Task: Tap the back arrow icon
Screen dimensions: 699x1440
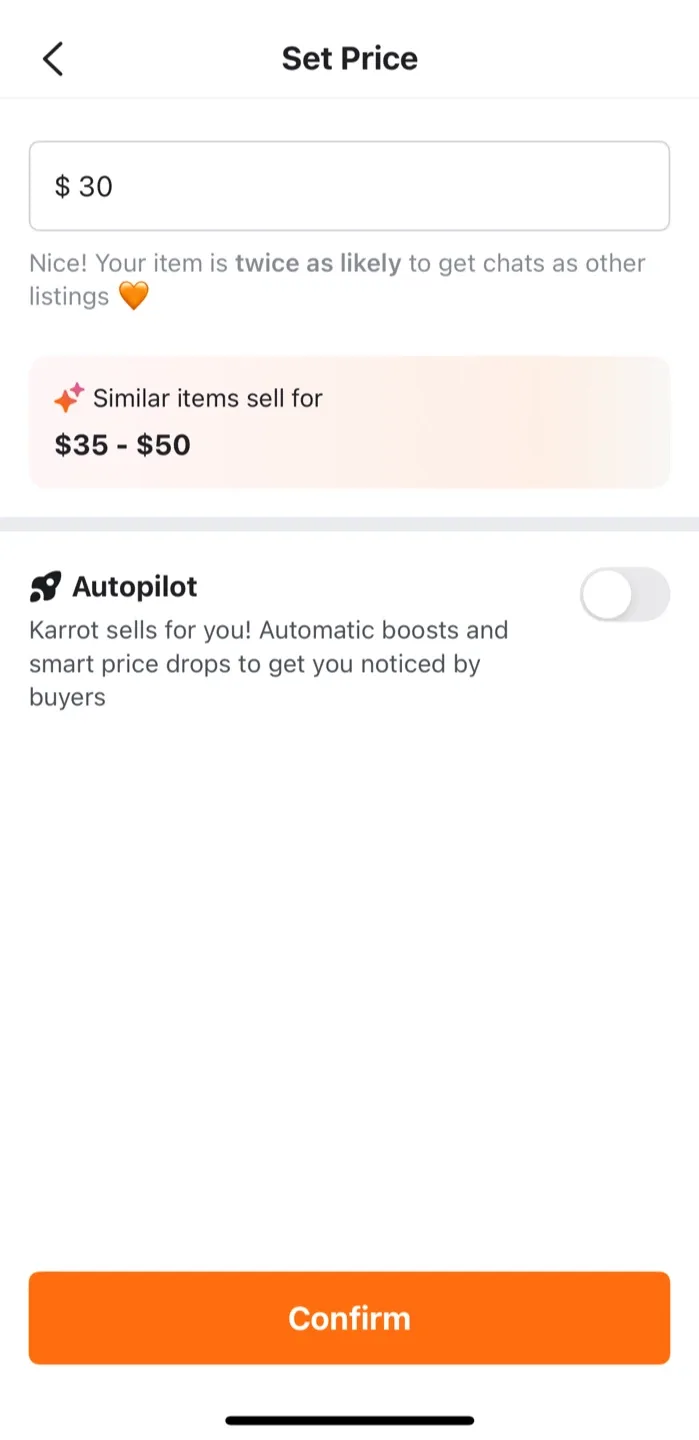Action: pos(53,59)
